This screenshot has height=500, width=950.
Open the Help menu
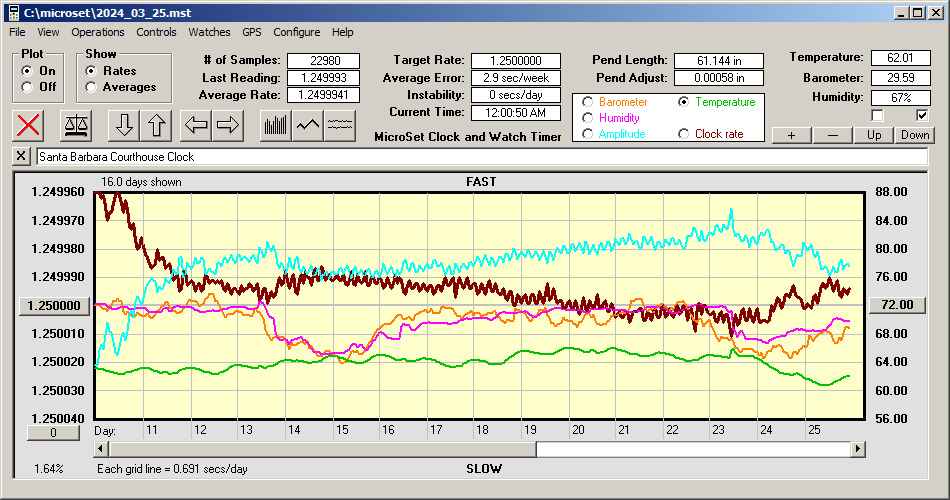[342, 32]
